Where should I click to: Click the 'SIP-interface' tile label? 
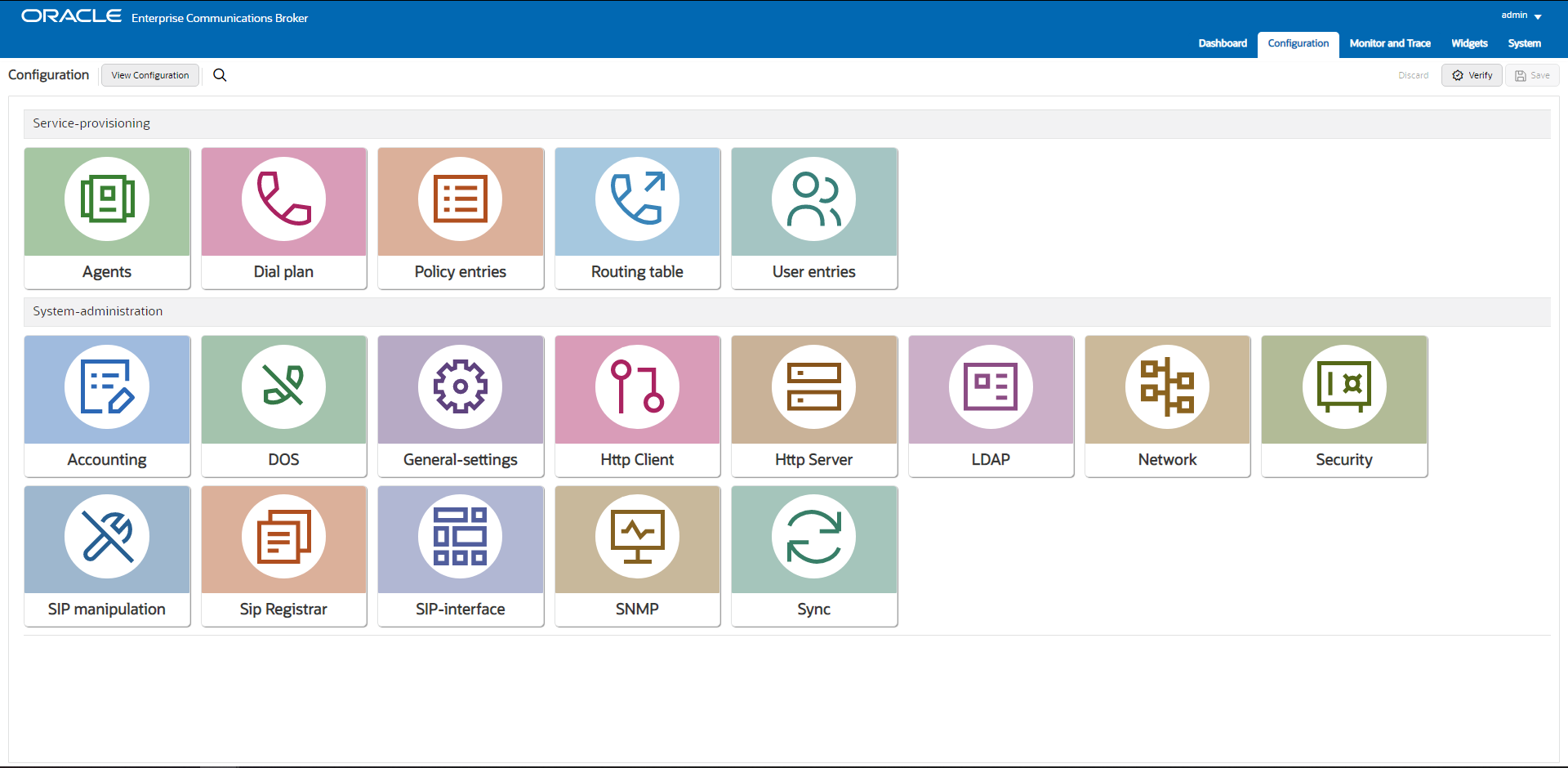pos(461,609)
